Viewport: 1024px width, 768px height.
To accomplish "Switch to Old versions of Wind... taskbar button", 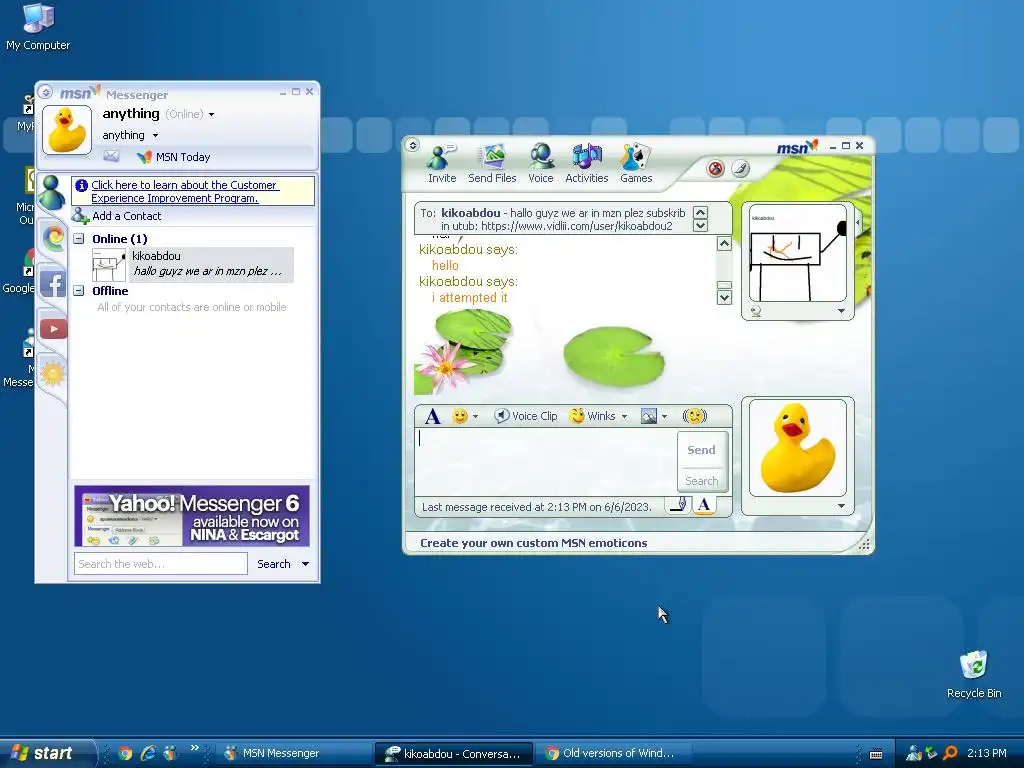I will (x=615, y=753).
